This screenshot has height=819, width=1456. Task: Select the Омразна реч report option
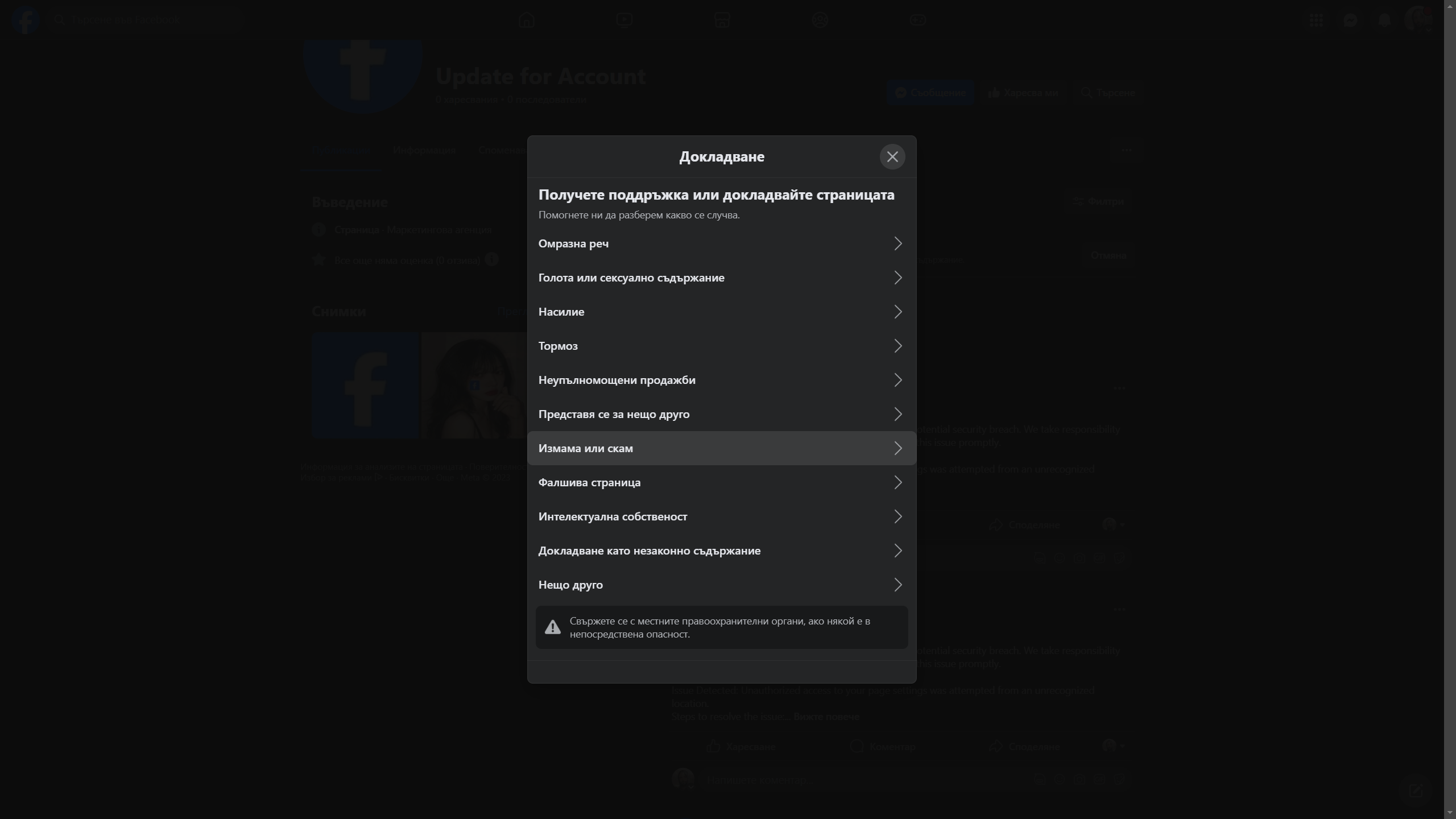coord(721,243)
